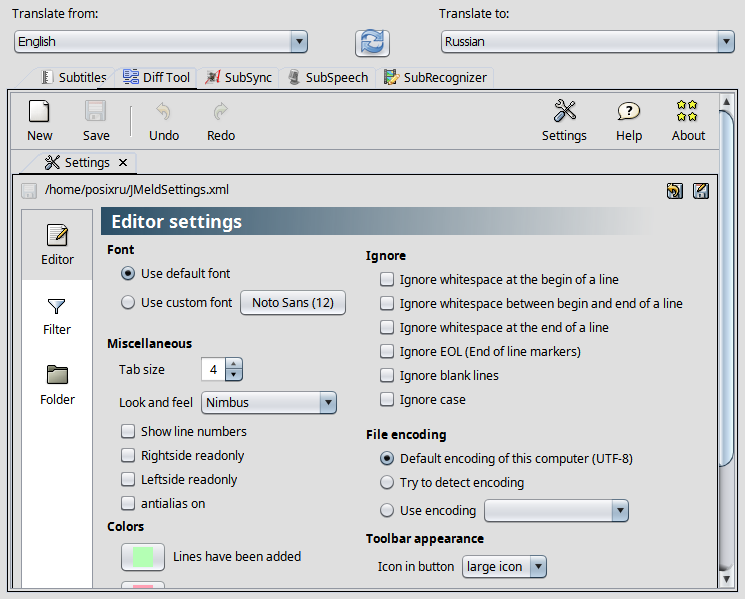Open About stars icon
The height and width of the screenshot is (599, 745).
point(687,111)
